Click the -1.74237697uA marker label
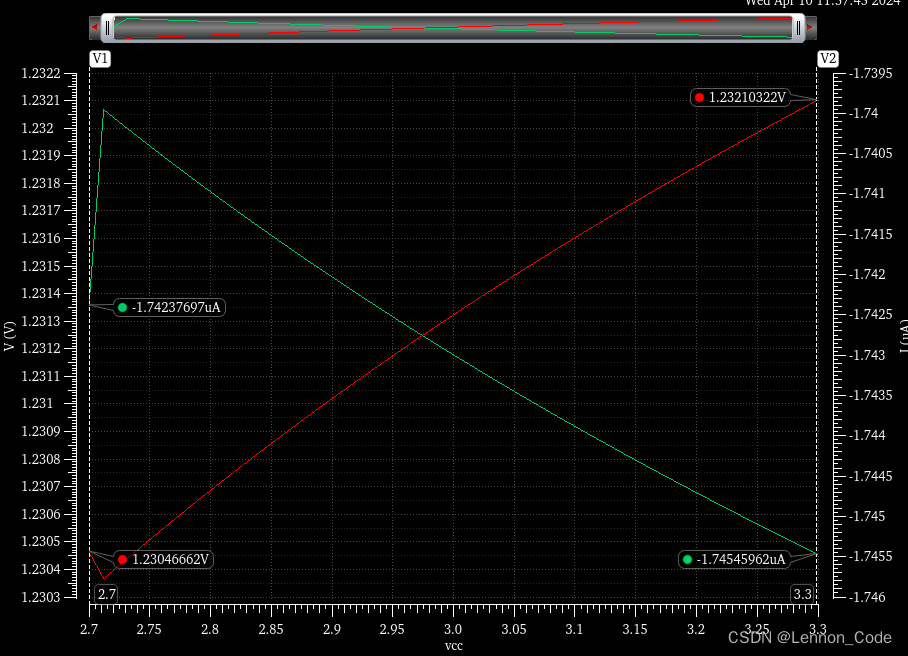This screenshot has height=656, width=908. click(169, 307)
